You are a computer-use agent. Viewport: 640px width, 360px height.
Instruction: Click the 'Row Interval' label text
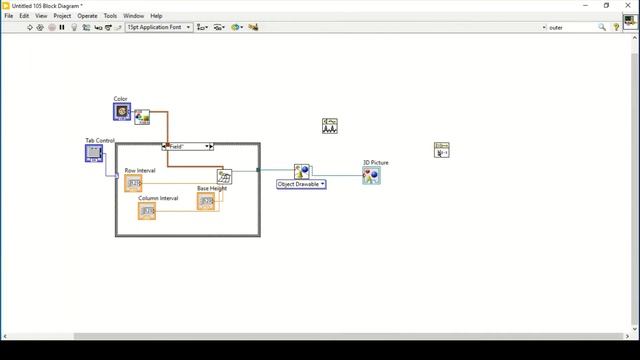140,171
